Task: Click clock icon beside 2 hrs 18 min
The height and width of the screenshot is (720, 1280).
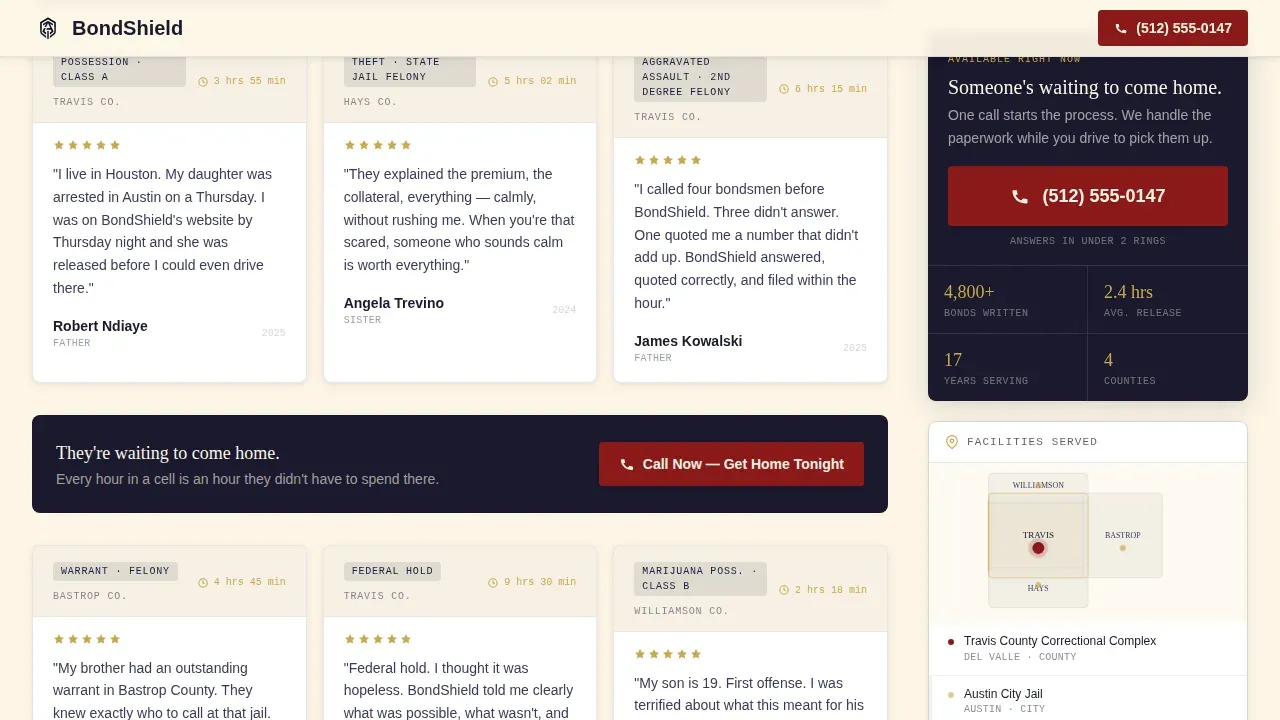Action: click(784, 590)
